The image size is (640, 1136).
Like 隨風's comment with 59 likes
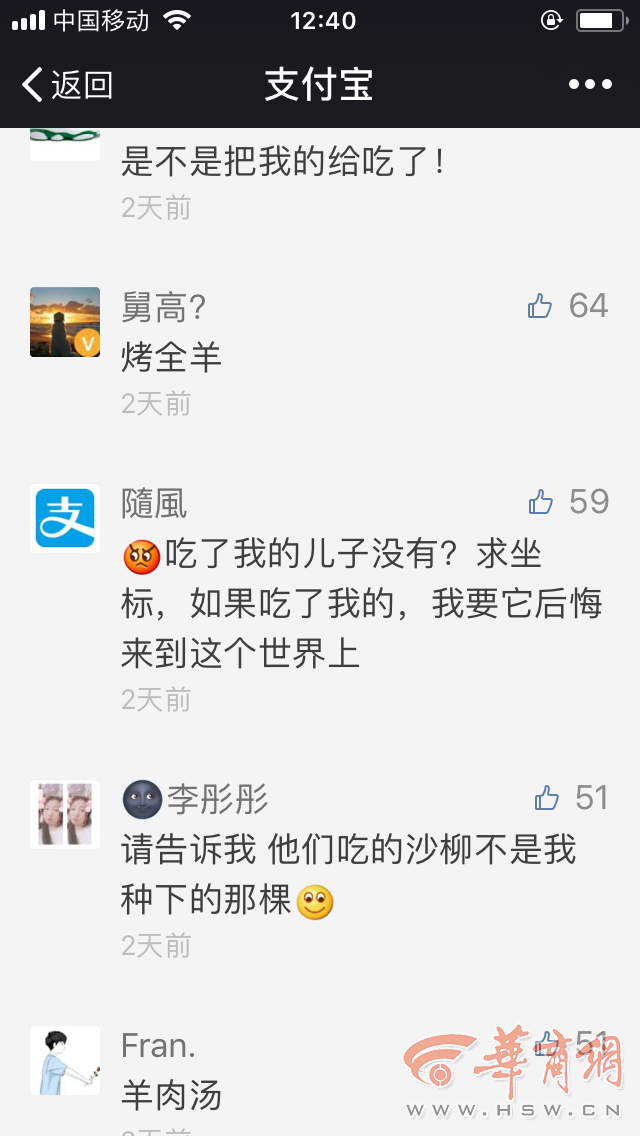point(540,501)
